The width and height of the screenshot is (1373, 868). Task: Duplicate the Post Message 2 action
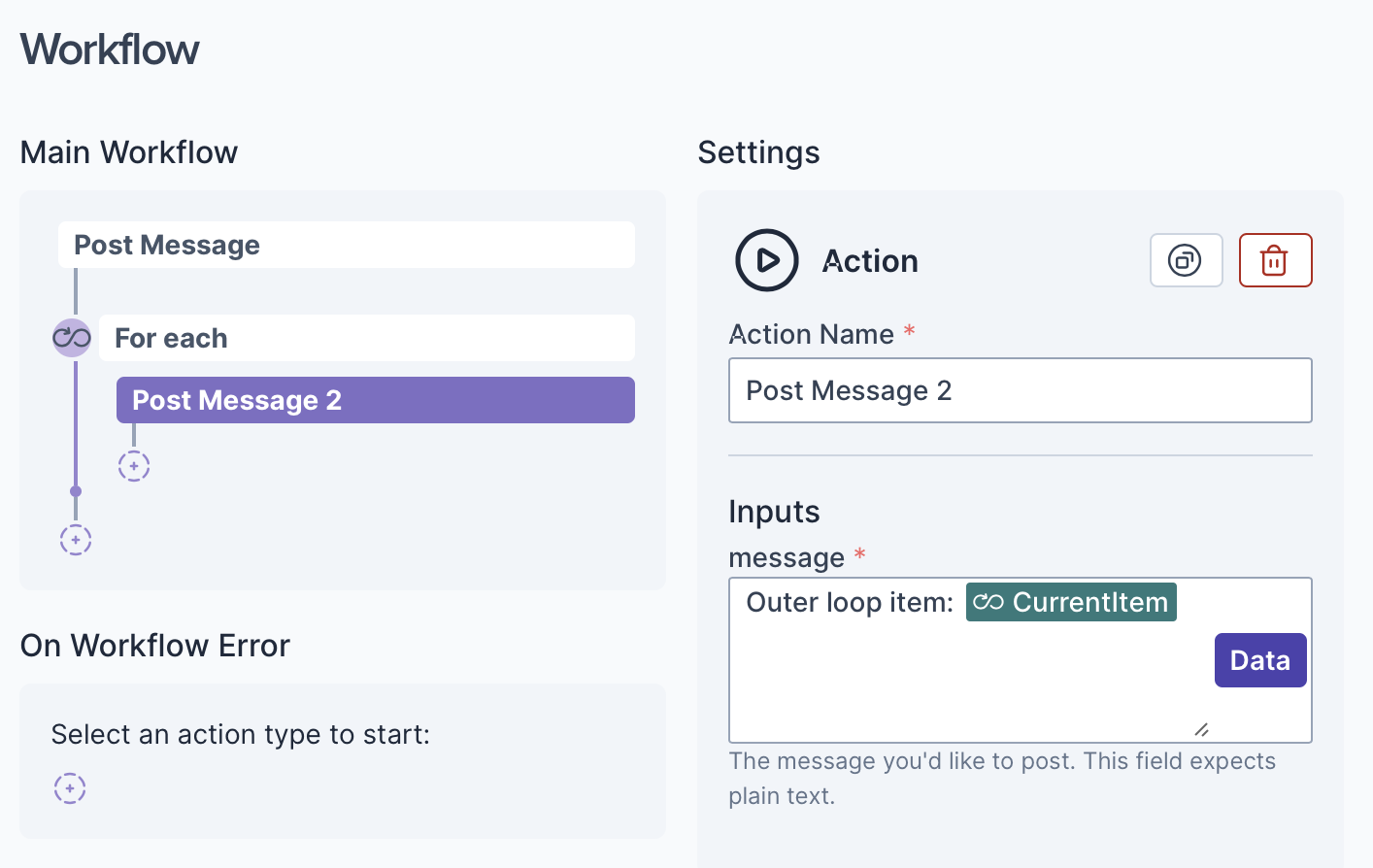1186,260
